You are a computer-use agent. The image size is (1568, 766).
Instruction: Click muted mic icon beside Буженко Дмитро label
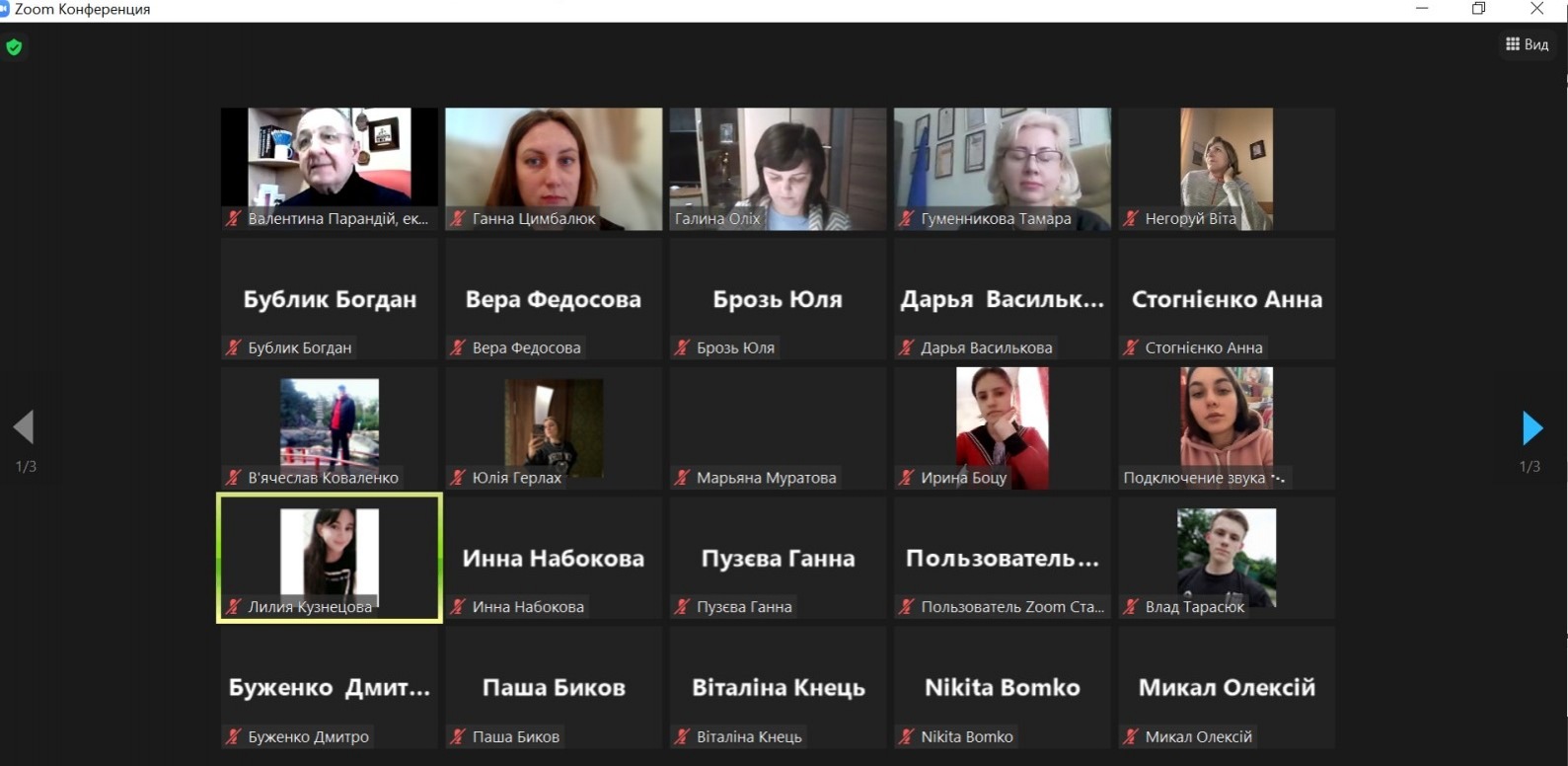(x=234, y=736)
